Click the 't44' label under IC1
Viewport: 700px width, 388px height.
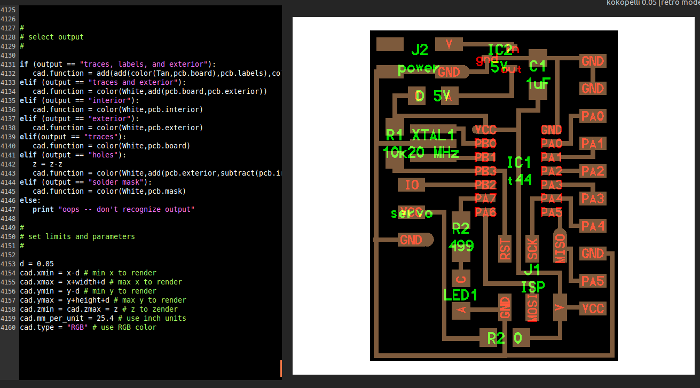pyautogui.click(x=520, y=180)
